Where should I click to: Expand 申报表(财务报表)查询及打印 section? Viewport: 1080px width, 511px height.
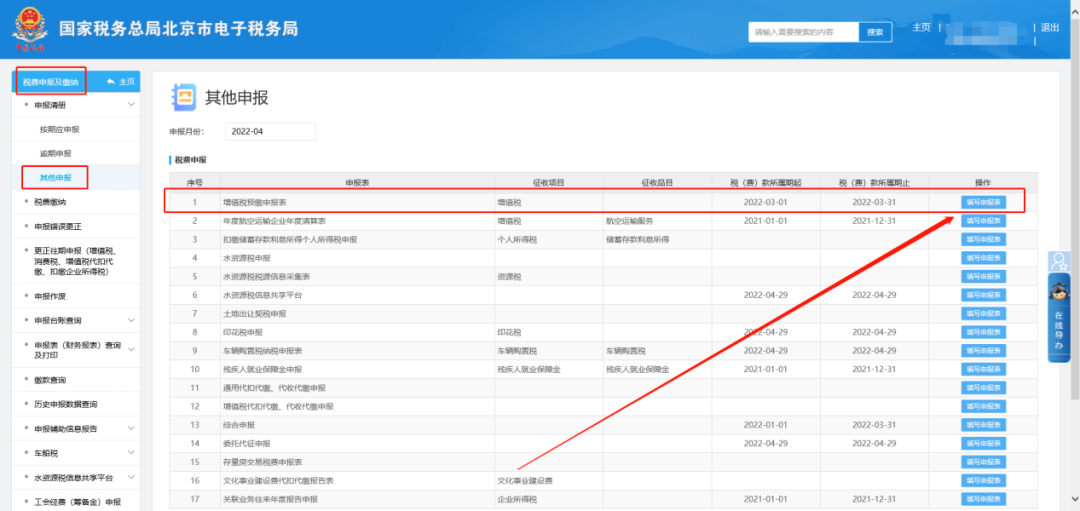(131, 350)
